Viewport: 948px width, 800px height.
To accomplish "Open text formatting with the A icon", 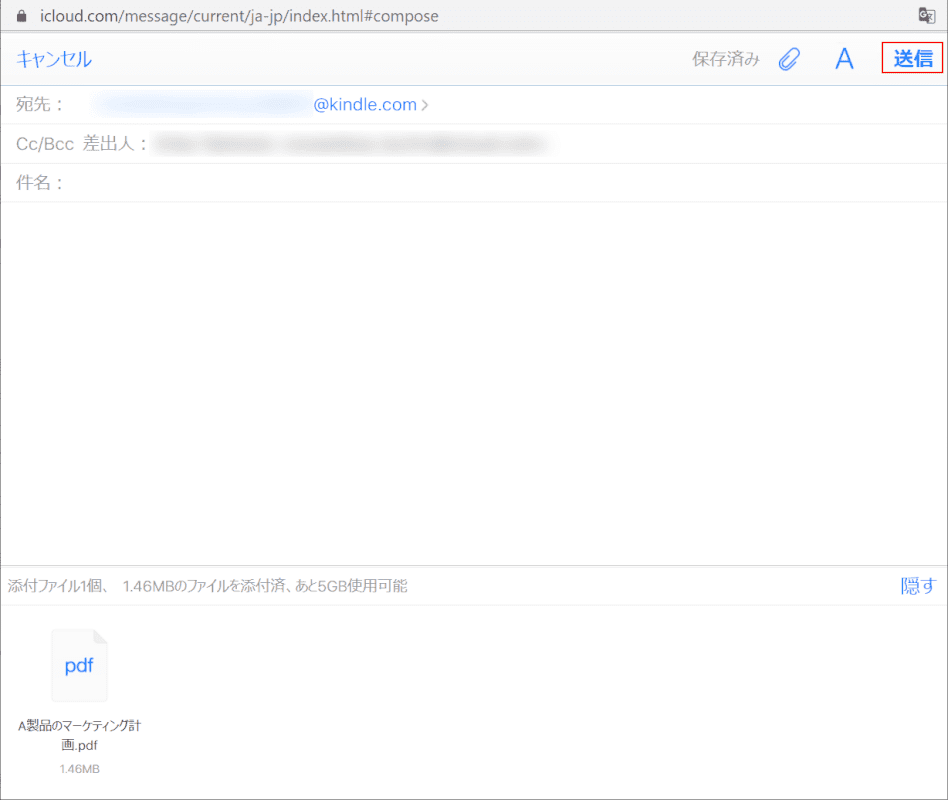I will [x=845, y=59].
